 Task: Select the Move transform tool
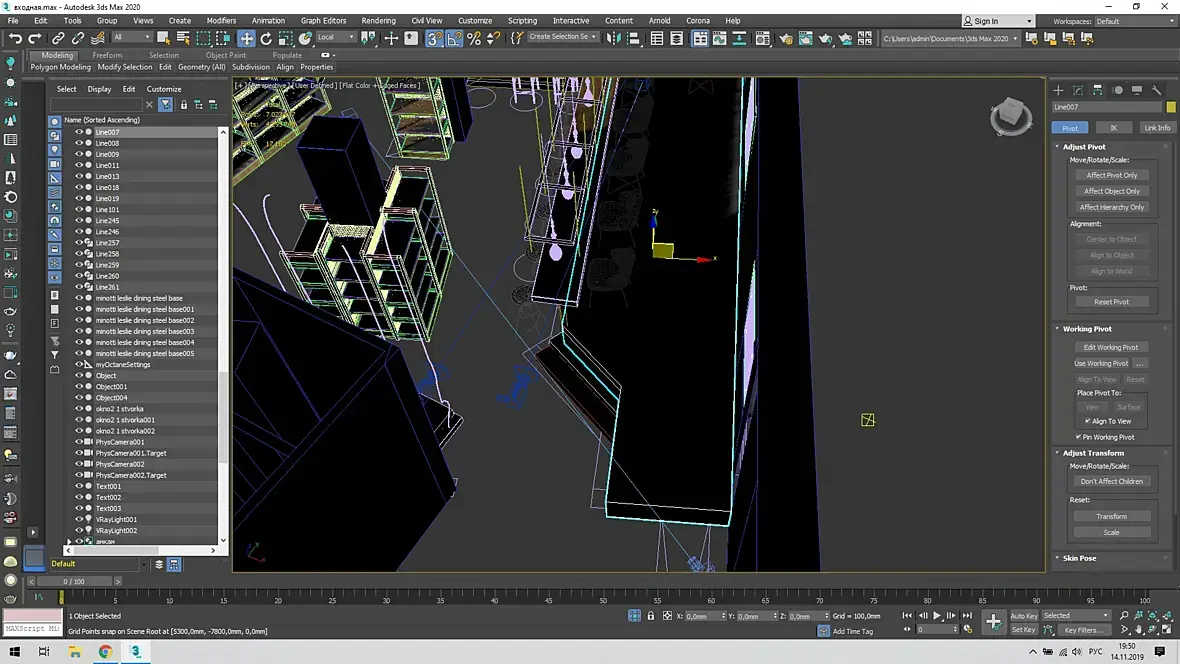246,38
